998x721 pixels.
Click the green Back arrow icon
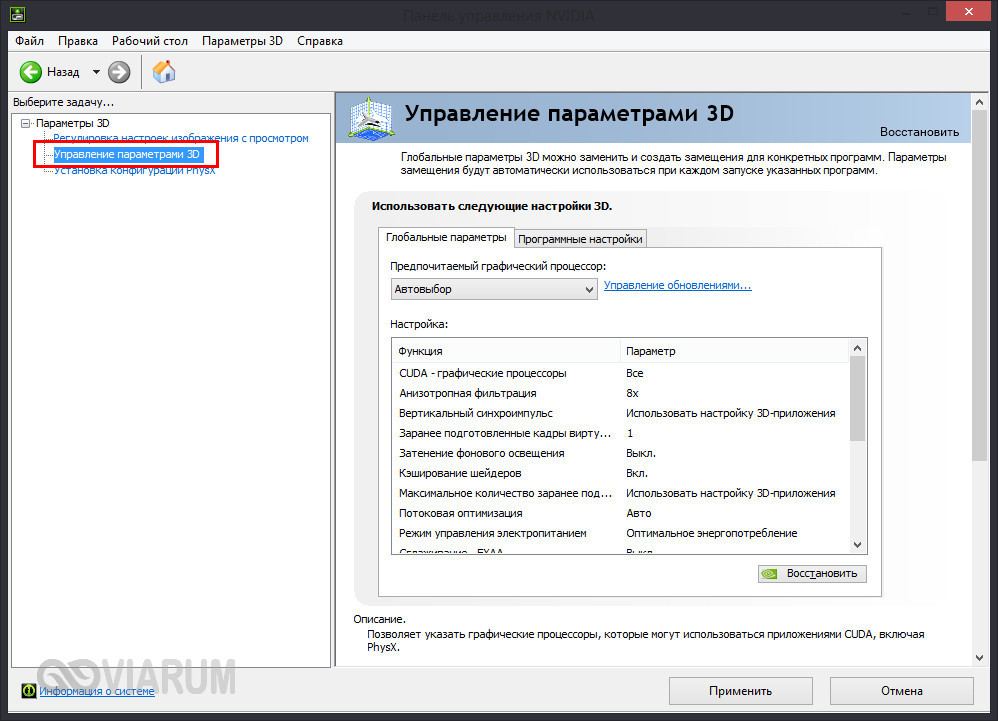pos(31,72)
